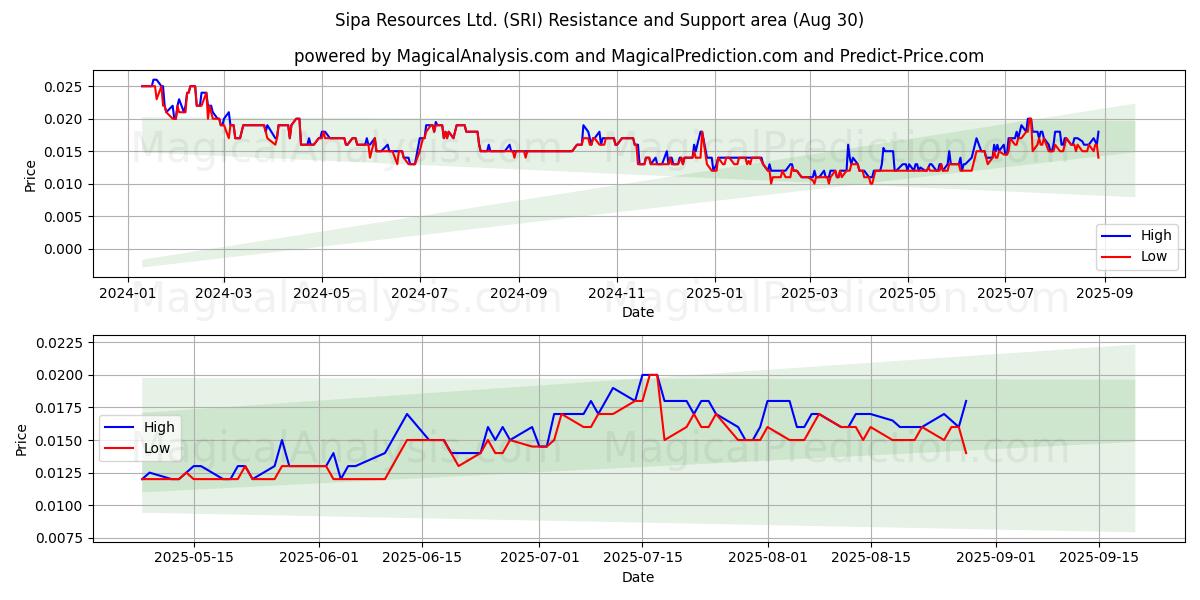Click the top chart's '2024-01' axis label

(128, 293)
